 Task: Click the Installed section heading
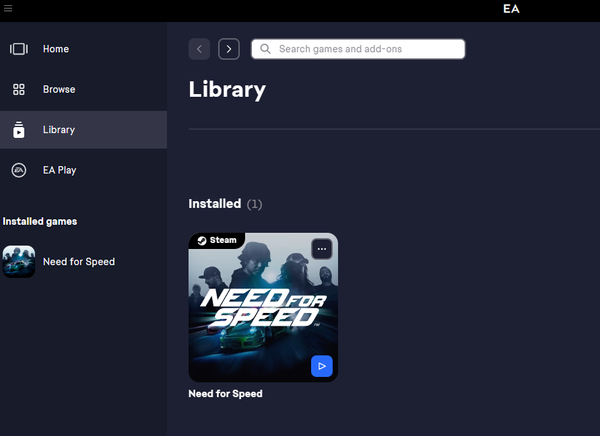click(215, 204)
